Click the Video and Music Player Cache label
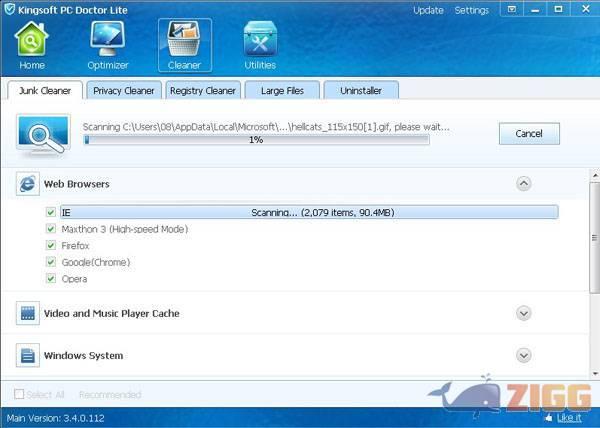The width and height of the screenshot is (600, 428). 112,313
